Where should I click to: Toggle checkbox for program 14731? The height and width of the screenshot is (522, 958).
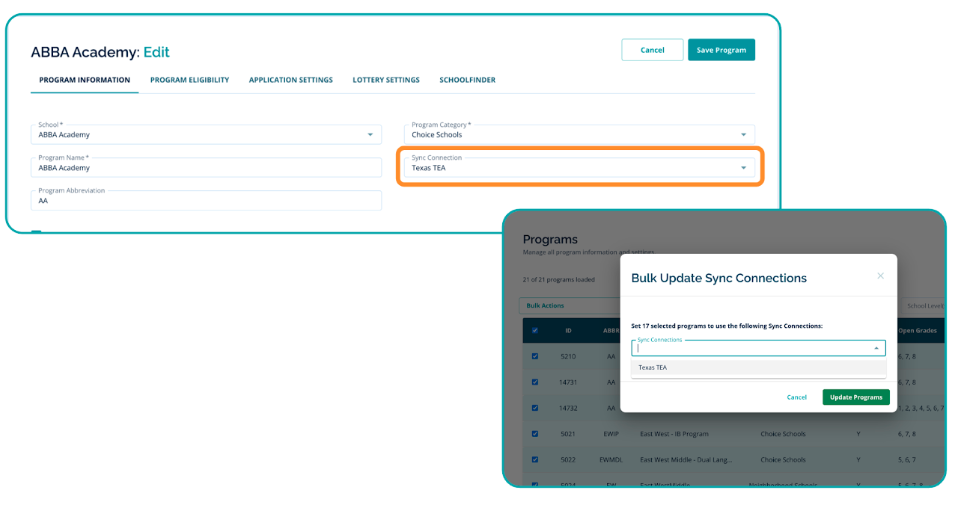point(535,382)
